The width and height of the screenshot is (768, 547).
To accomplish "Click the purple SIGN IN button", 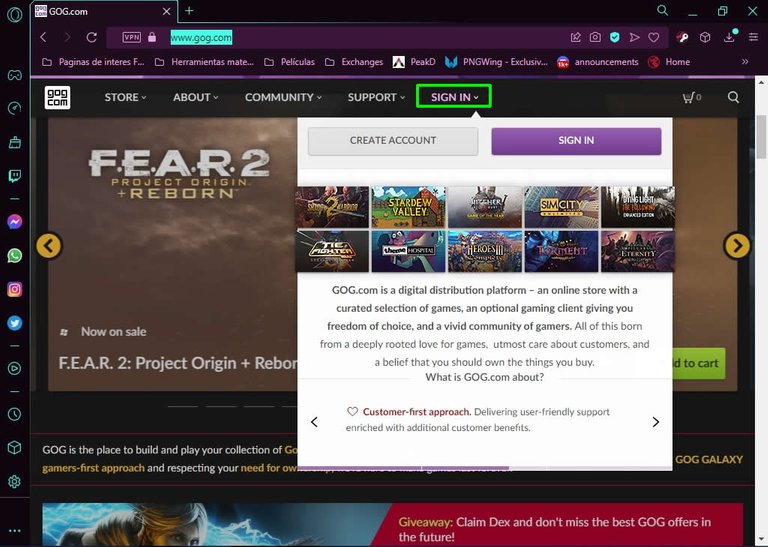I will tap(576, 141).
